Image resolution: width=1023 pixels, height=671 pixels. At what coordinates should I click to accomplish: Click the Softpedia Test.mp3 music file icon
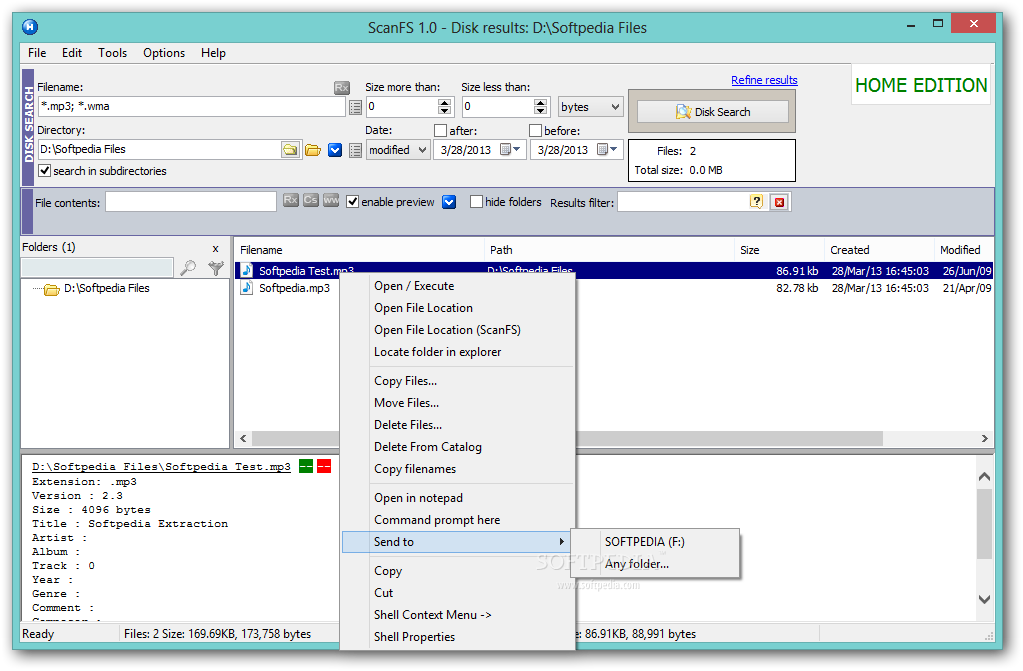247,270
